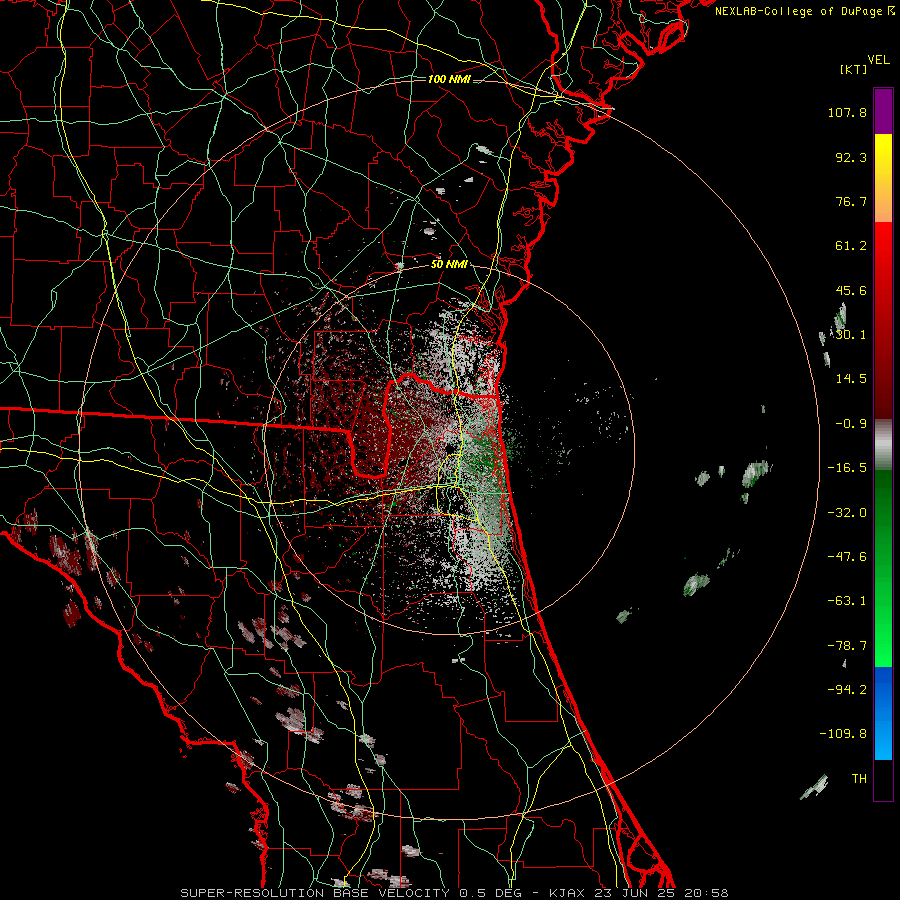Click the 45.6 velocity scale value
Screen dimensions: 900x900
click(851, 290)
